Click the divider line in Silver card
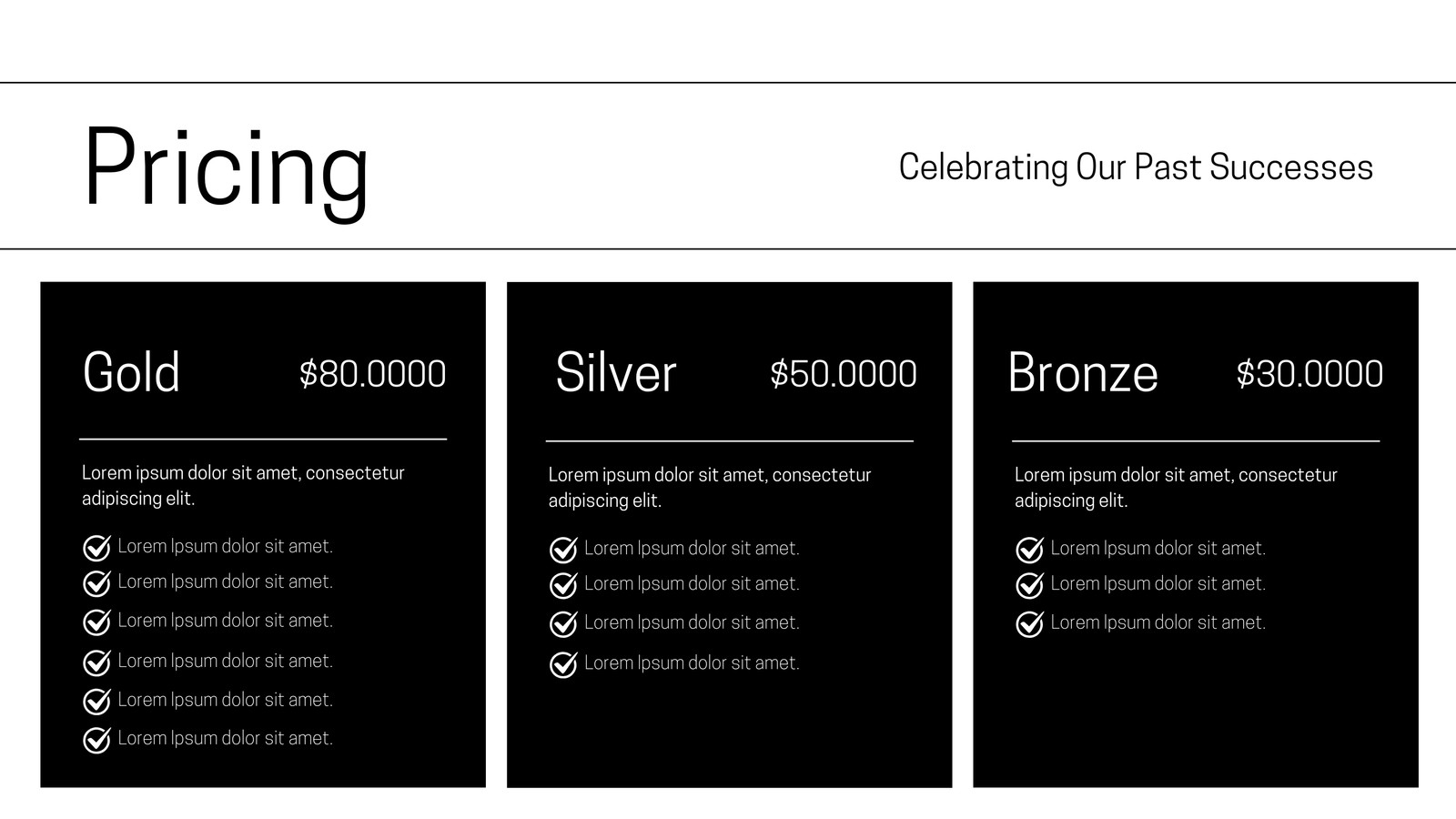The image size is (1456, 819). pos(729,440)
